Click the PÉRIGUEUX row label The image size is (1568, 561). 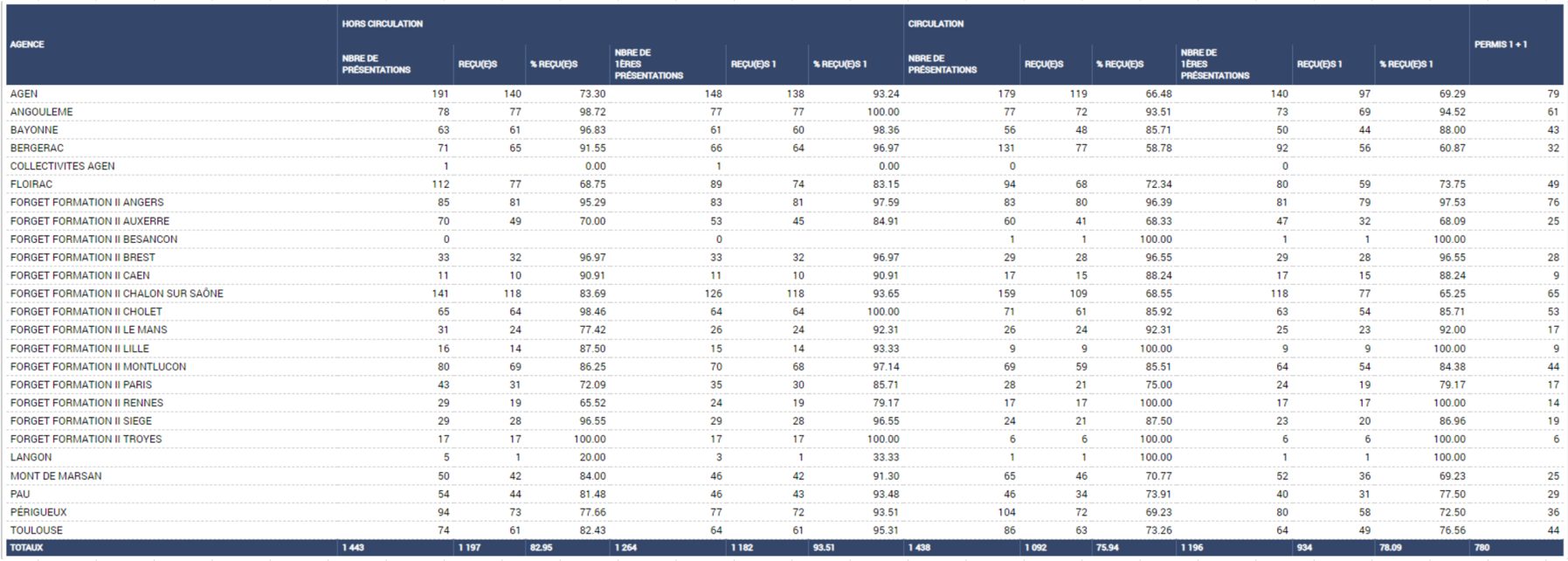point(38,512)
